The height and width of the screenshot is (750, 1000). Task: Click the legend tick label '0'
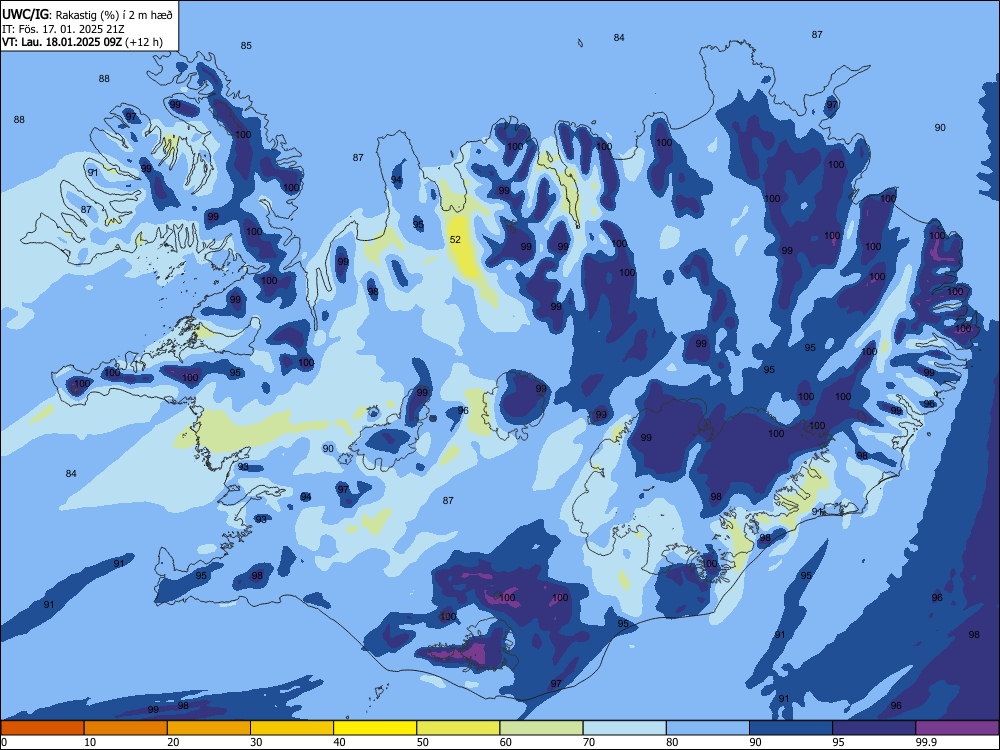pos(4,742)
